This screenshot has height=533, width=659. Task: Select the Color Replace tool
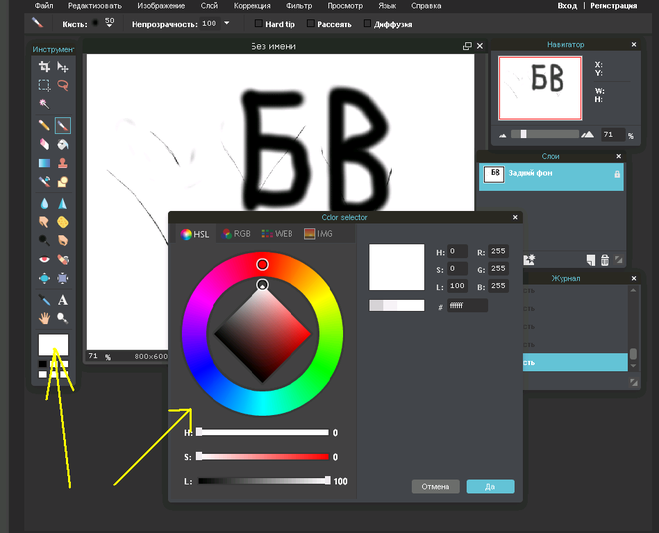pyautogui.click(x=44, y=181)
